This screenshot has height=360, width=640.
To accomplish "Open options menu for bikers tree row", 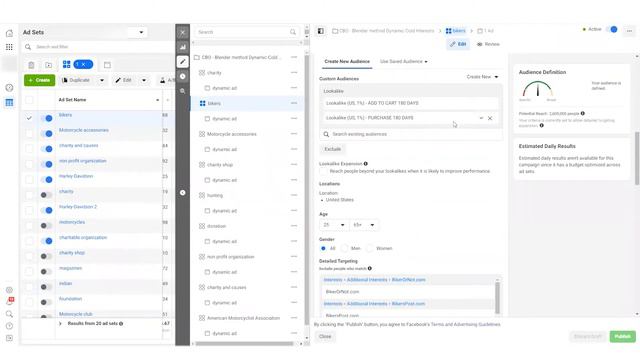I will click(293, 103).
